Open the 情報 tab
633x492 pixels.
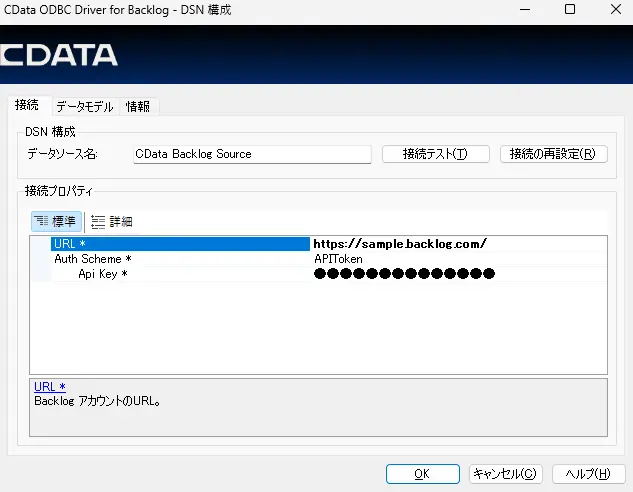[138, 107]
